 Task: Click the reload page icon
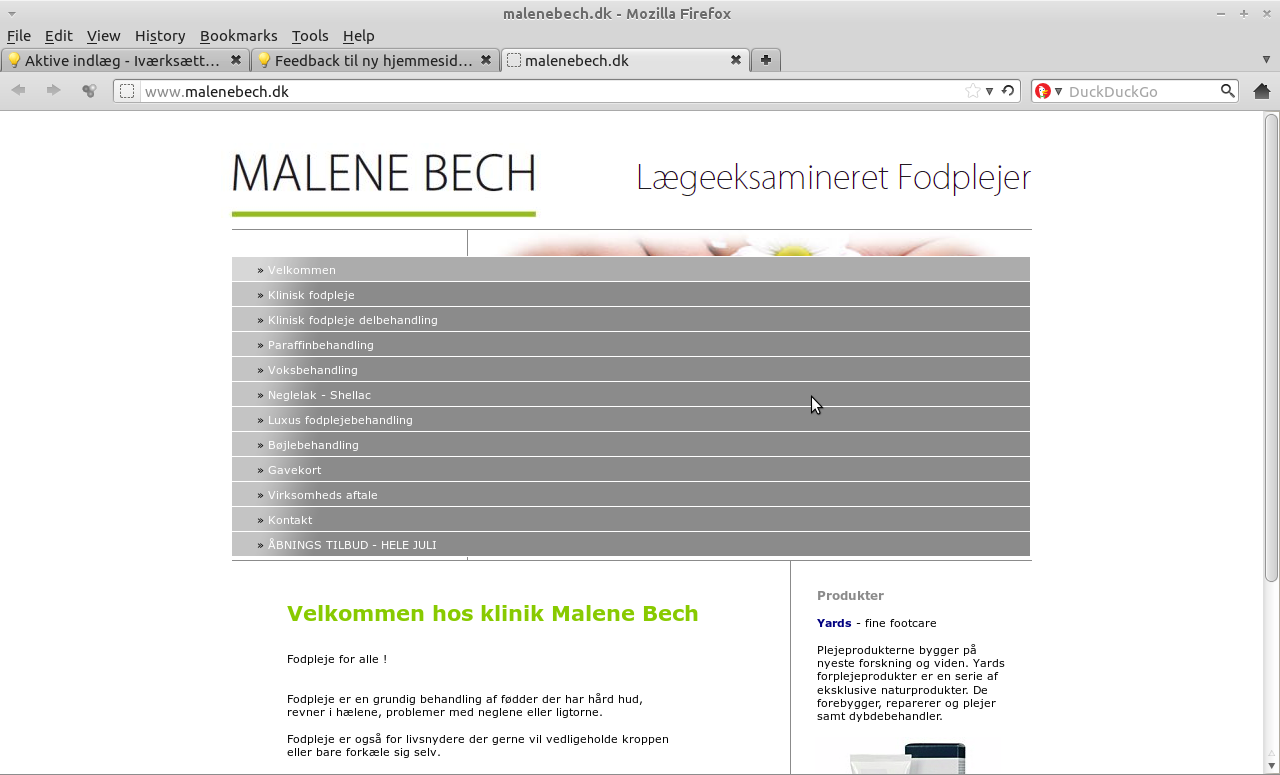point(1008,91)
